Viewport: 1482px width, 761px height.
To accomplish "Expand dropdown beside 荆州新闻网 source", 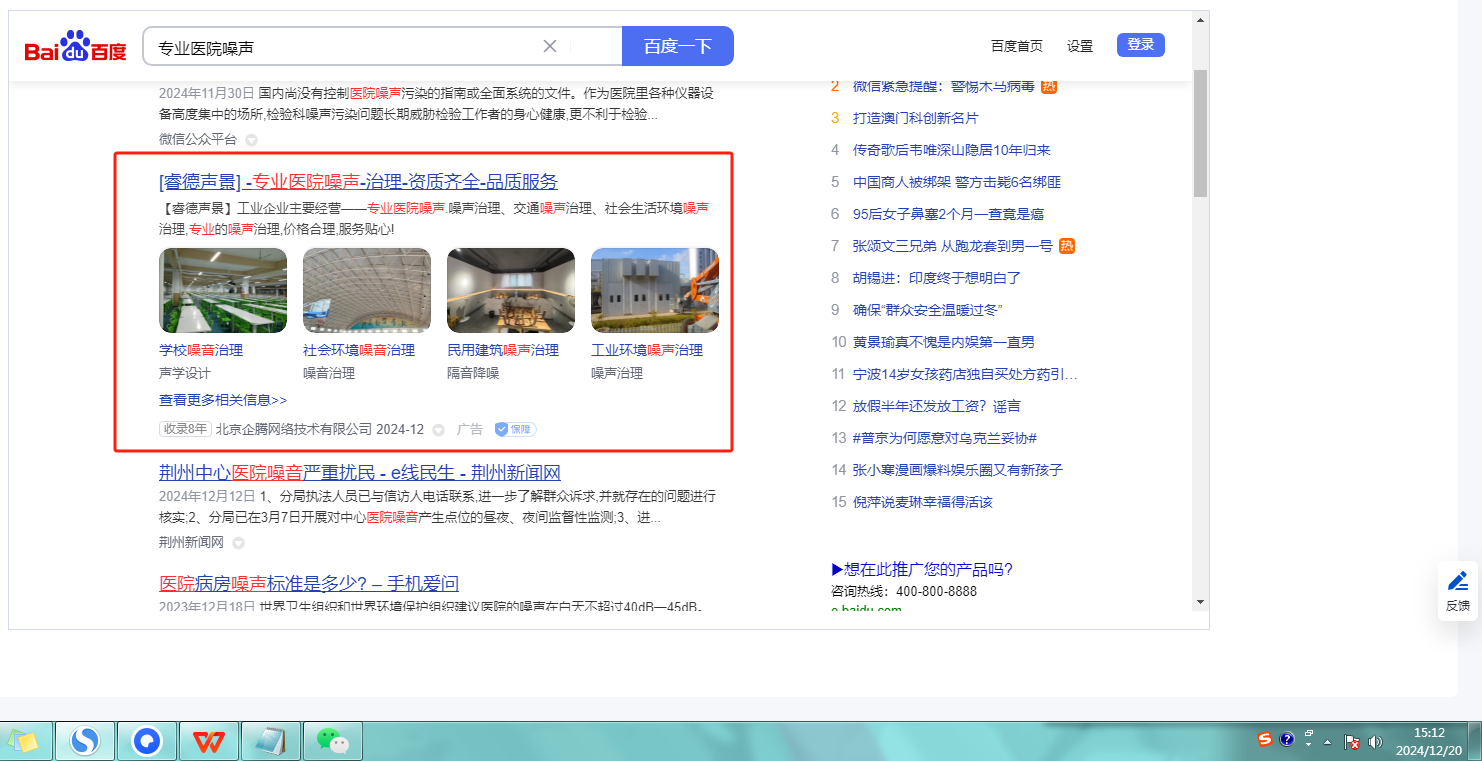I will pos(238,544).
